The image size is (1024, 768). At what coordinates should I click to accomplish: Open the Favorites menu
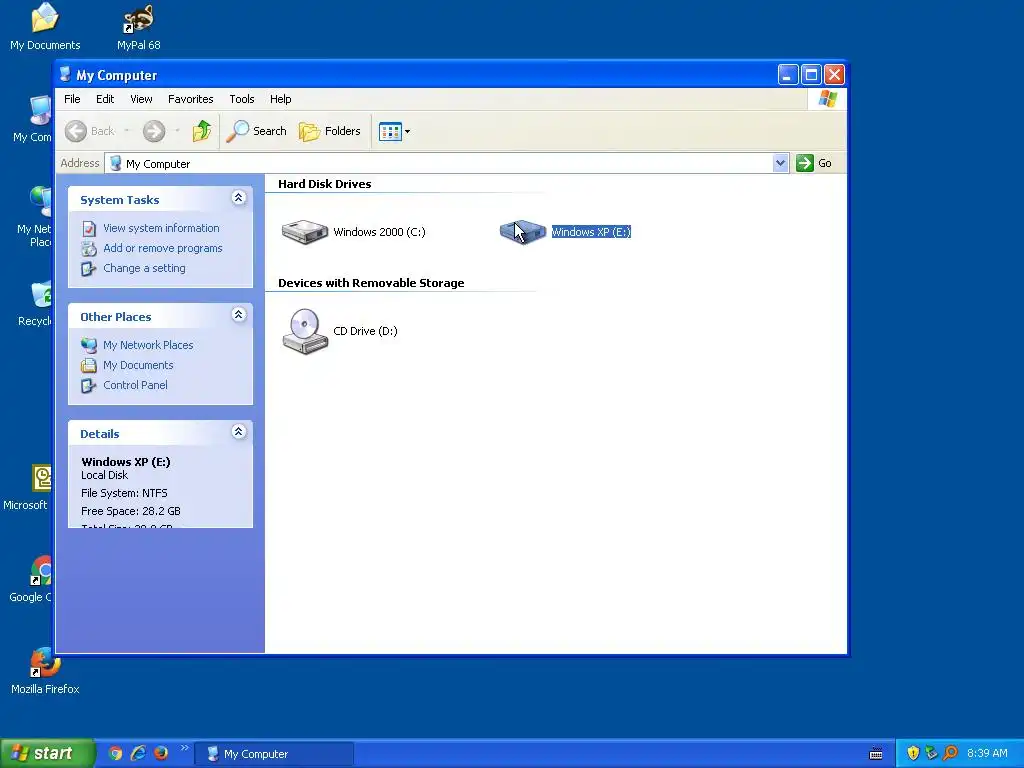tap(191, 99)
